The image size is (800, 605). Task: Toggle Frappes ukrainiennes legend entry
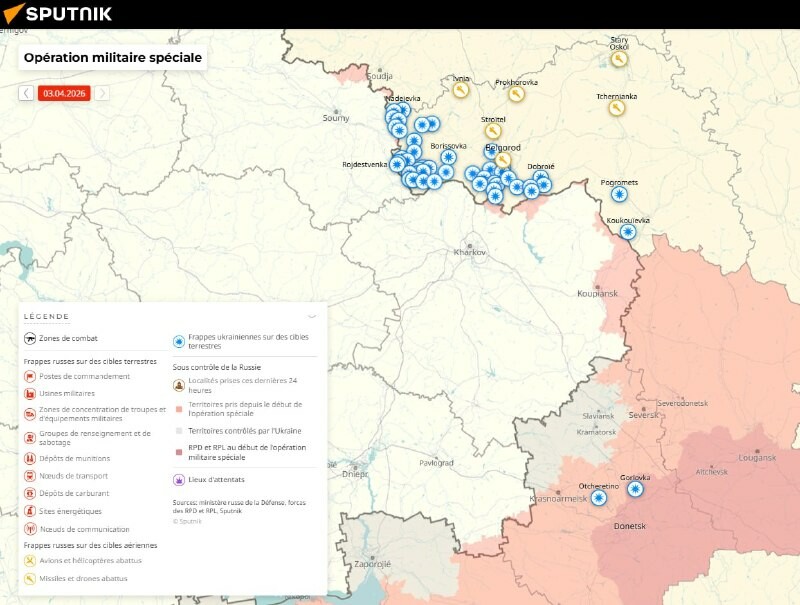click(x=179, y=340)
